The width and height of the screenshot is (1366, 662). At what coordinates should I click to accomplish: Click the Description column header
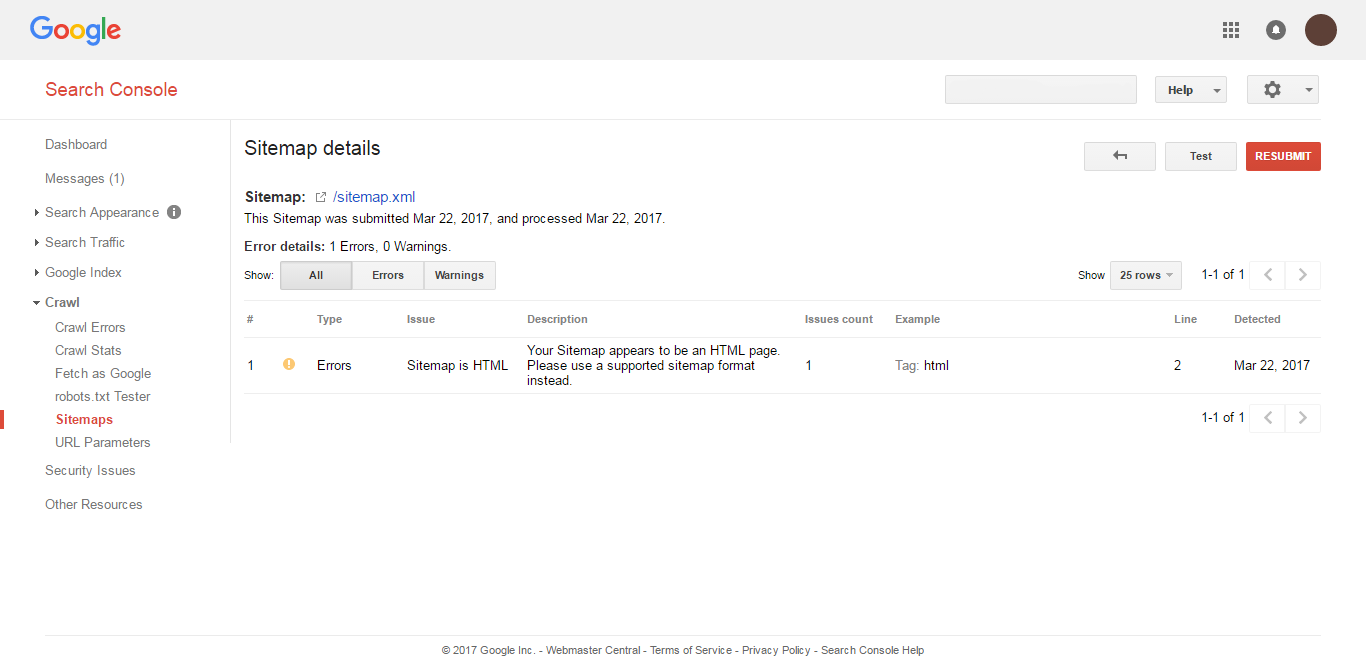[557, 319]
